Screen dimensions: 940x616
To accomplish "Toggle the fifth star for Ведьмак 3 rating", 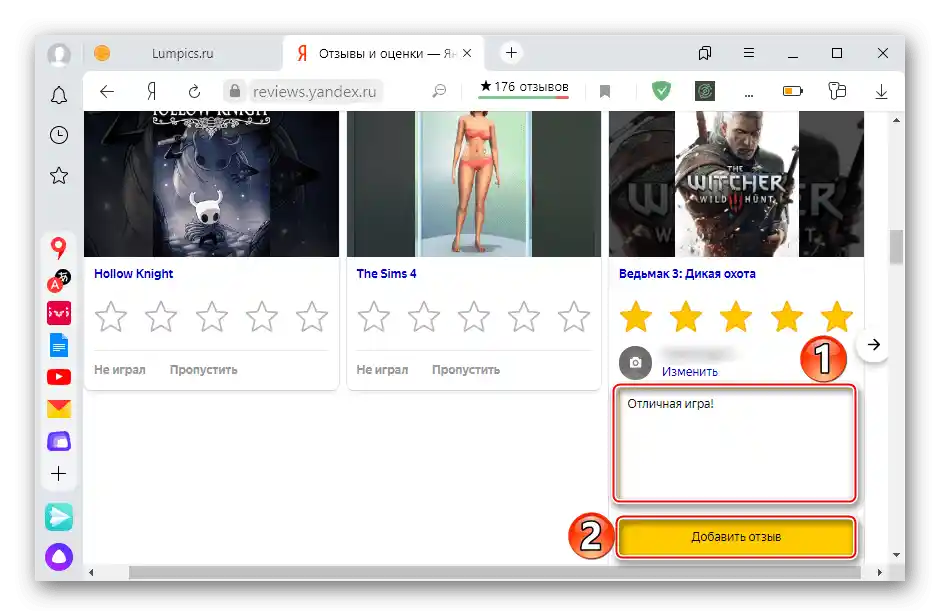I will [x=837, y=317].
